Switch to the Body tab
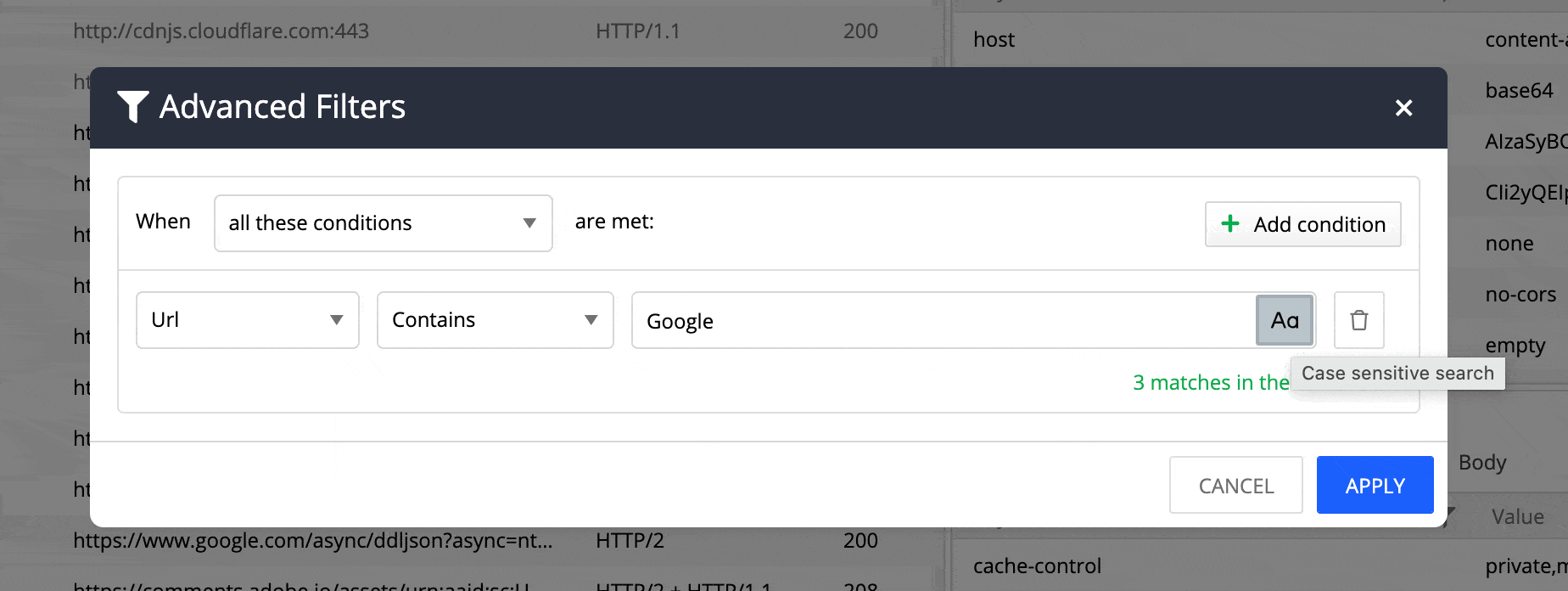Viewport: 1568px width, 591px height. [x=1482, y=463]
